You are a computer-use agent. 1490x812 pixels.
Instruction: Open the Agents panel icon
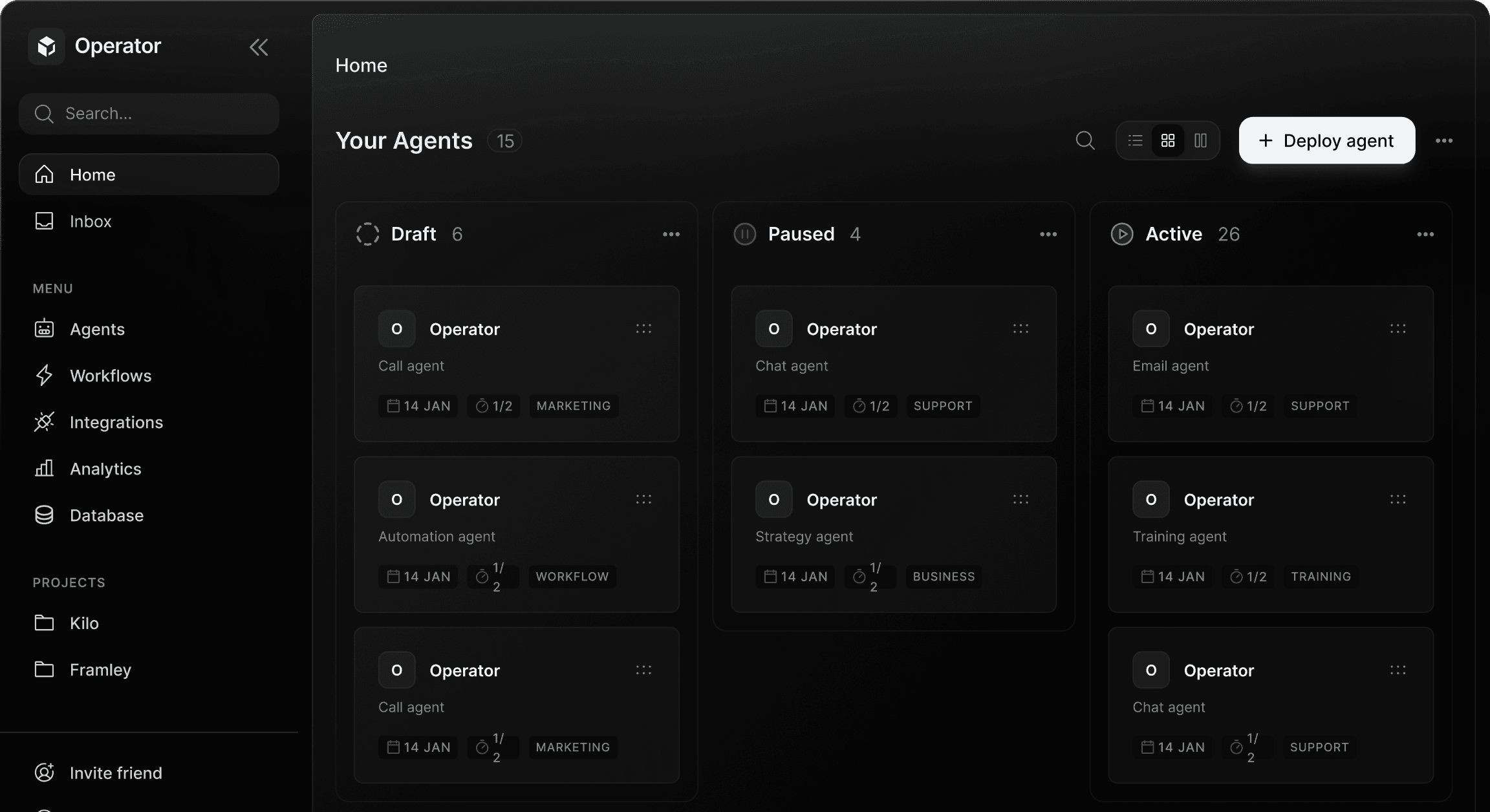(x=44, y=328)
